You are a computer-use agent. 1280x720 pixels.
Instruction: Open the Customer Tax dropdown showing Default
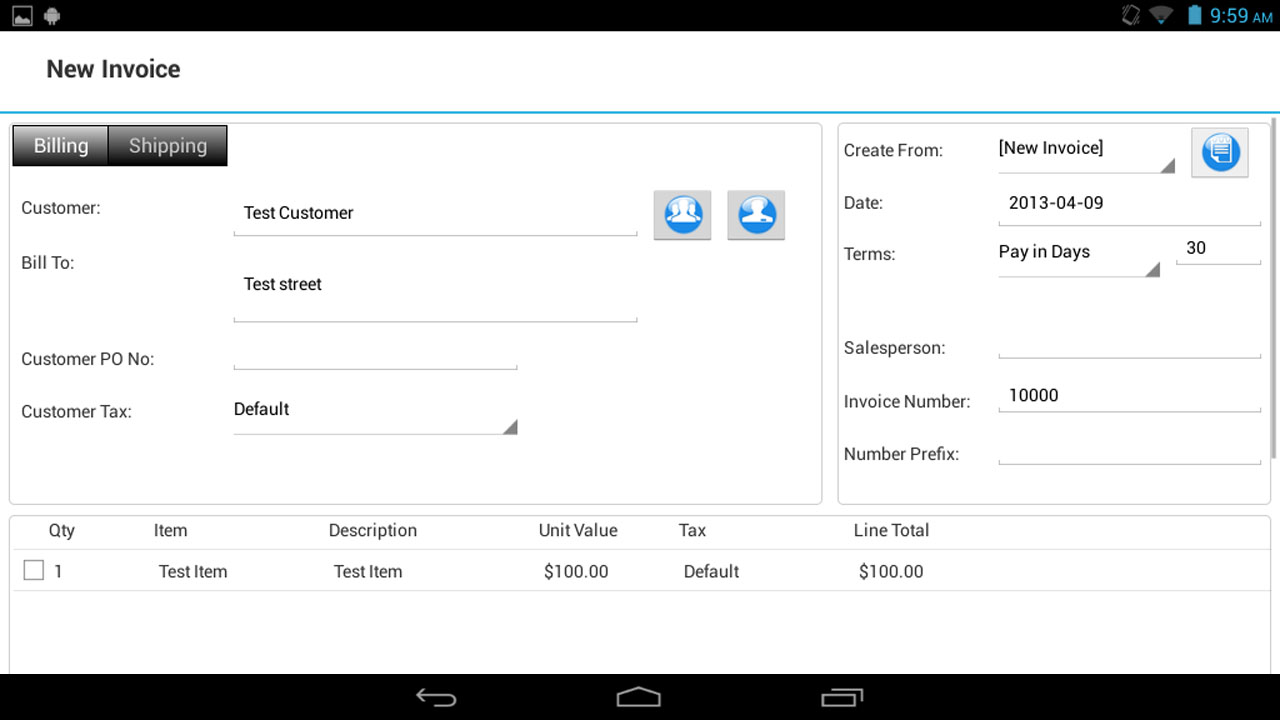tap(374, 412)
